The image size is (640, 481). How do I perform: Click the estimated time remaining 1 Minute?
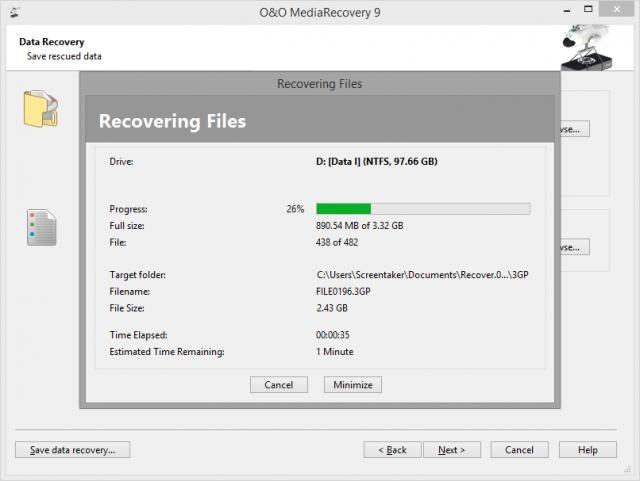point(335,352)
